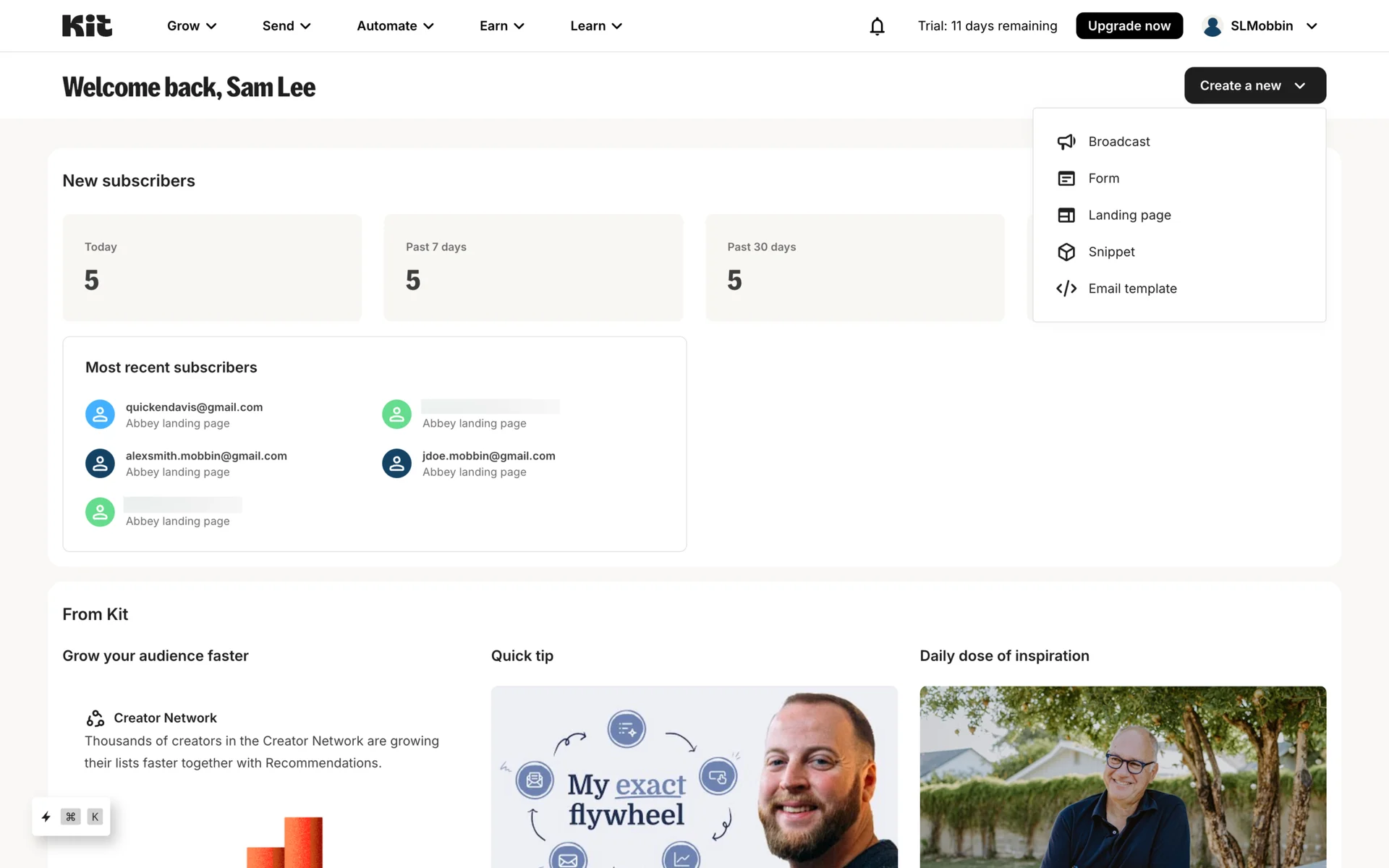Click the Kit logo
1389x868 pixels.
coord(87,26)
